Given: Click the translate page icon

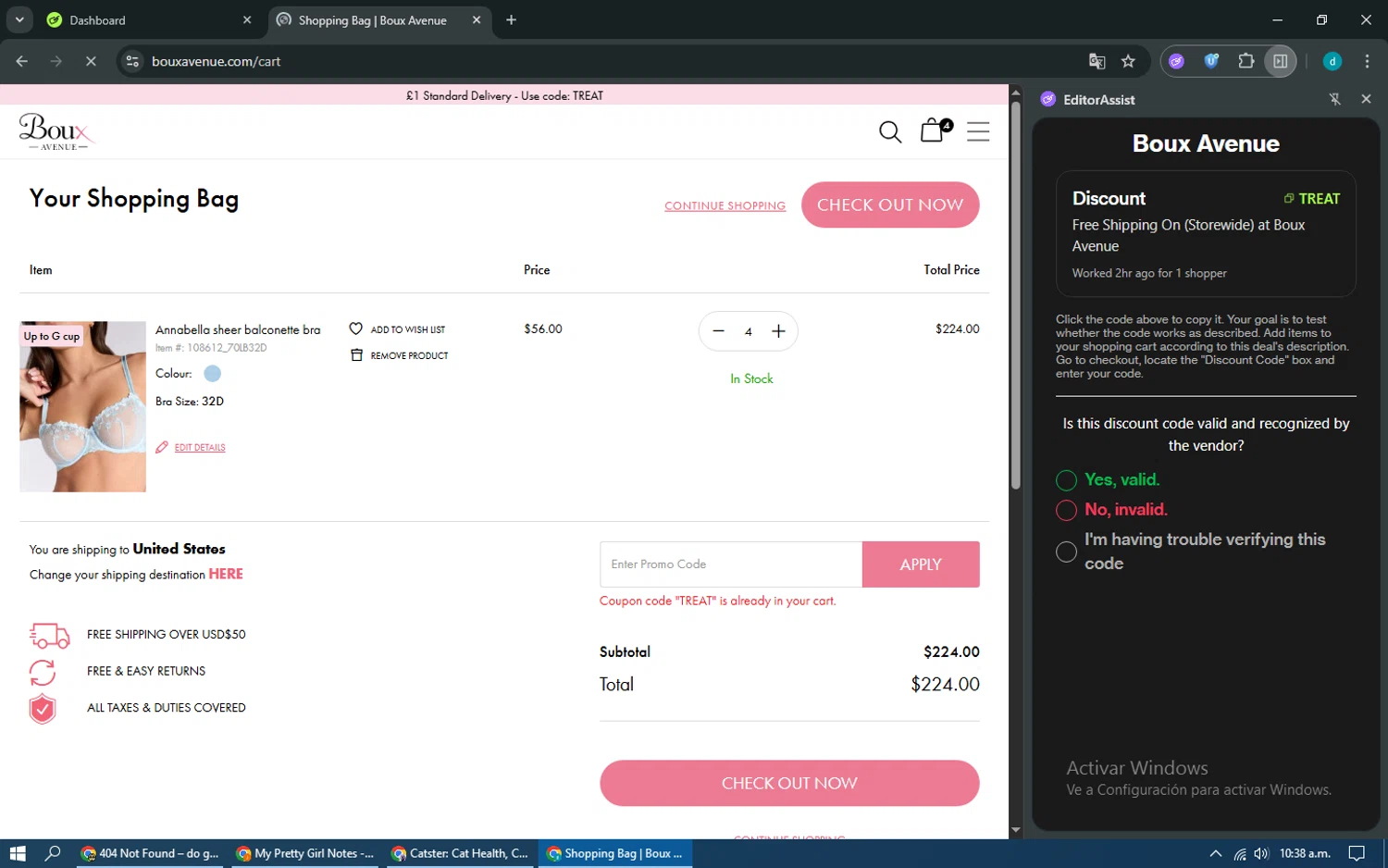Looking at the screenshot, I should 1097,61.
